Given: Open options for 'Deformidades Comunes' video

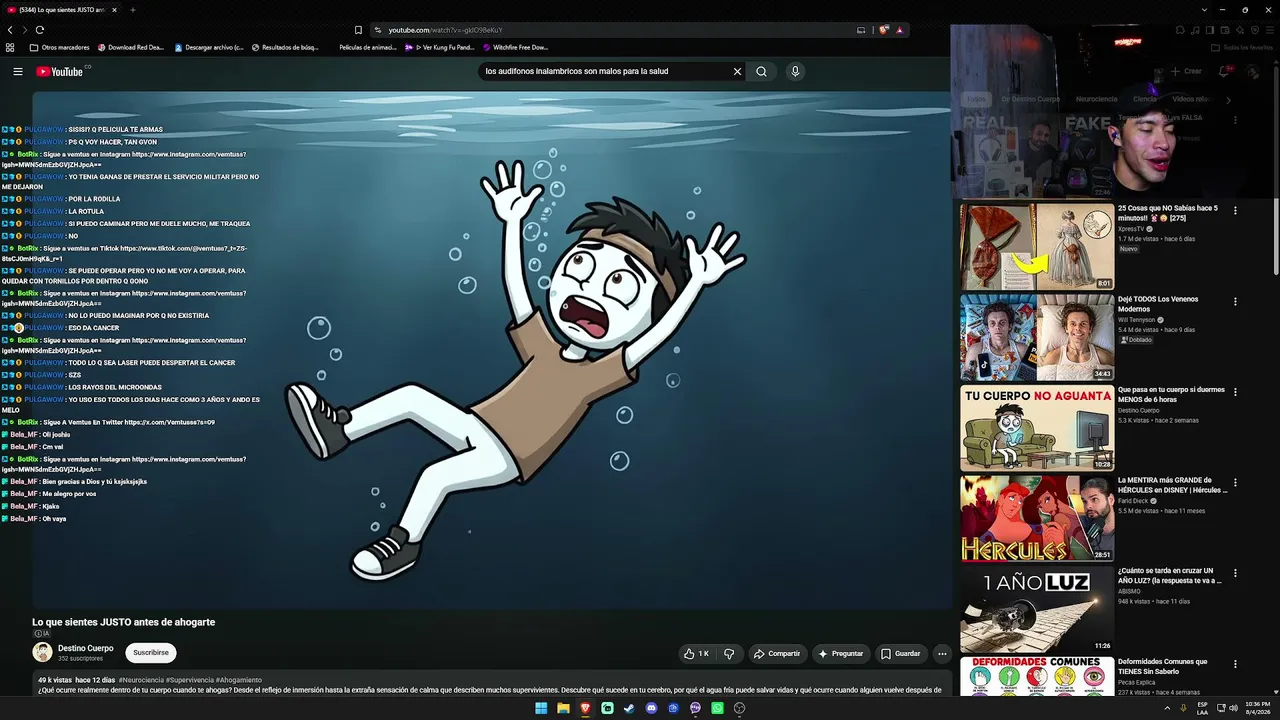Looking at the screenshot, I should (x=1235, y=664).
